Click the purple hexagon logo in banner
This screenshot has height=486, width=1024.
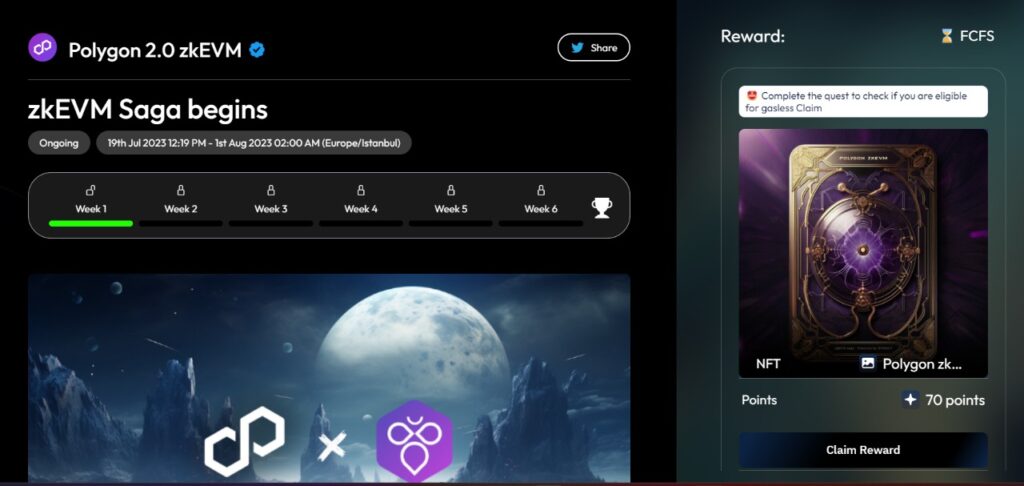click(x=415, y=442)
